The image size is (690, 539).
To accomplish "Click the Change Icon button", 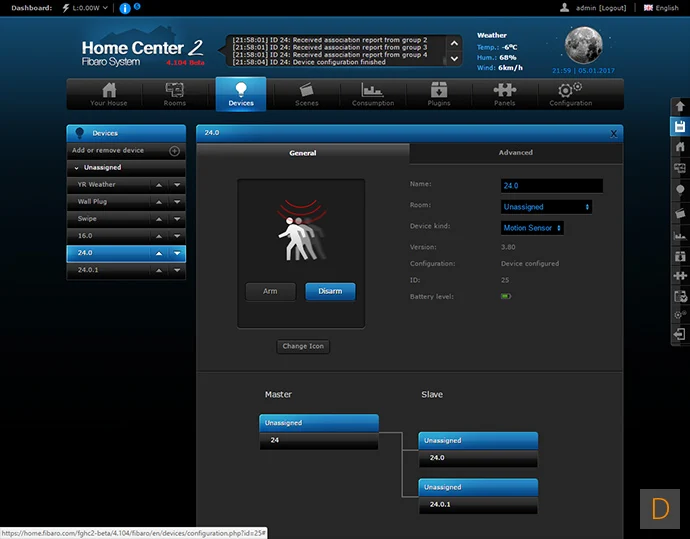I will 303,346.
